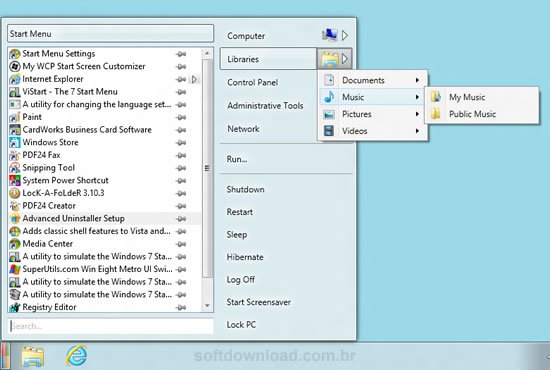Click the ViStart icon in the list
550x370 pixels.
click(15, 92)
